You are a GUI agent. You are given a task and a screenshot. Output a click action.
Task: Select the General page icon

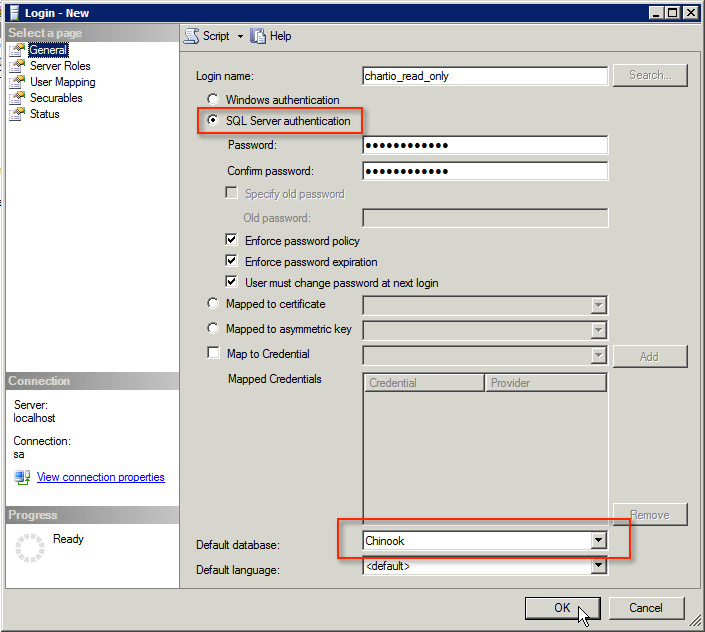16,50
